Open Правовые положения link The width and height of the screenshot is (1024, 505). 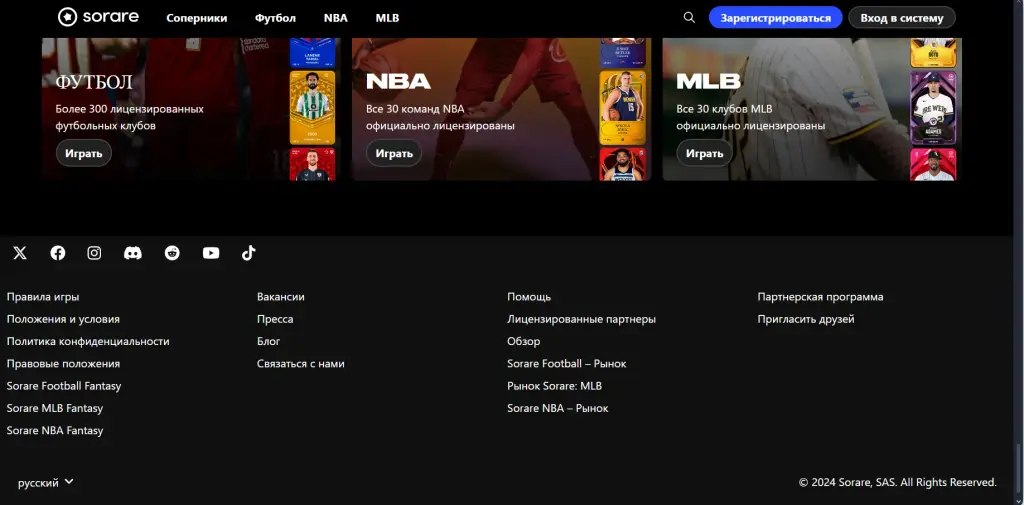point(63,363)
